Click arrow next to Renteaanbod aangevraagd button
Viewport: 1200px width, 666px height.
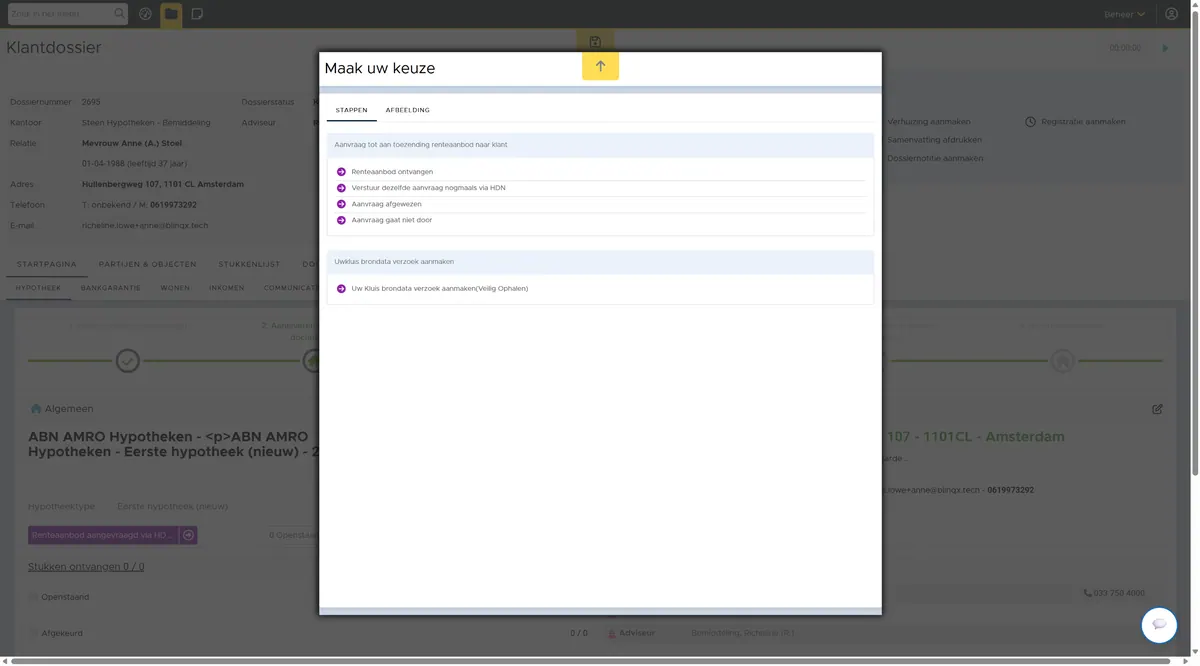pos(188,535)
